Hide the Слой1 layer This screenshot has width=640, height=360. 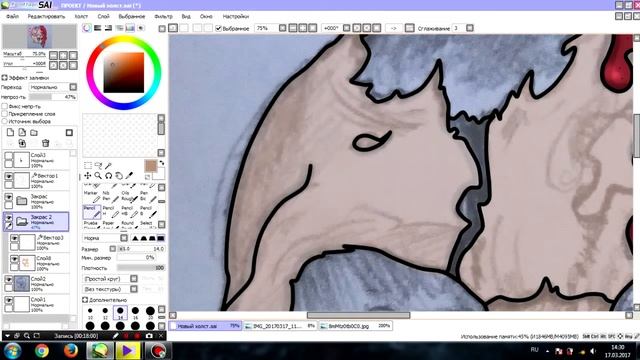coord(9,300)
